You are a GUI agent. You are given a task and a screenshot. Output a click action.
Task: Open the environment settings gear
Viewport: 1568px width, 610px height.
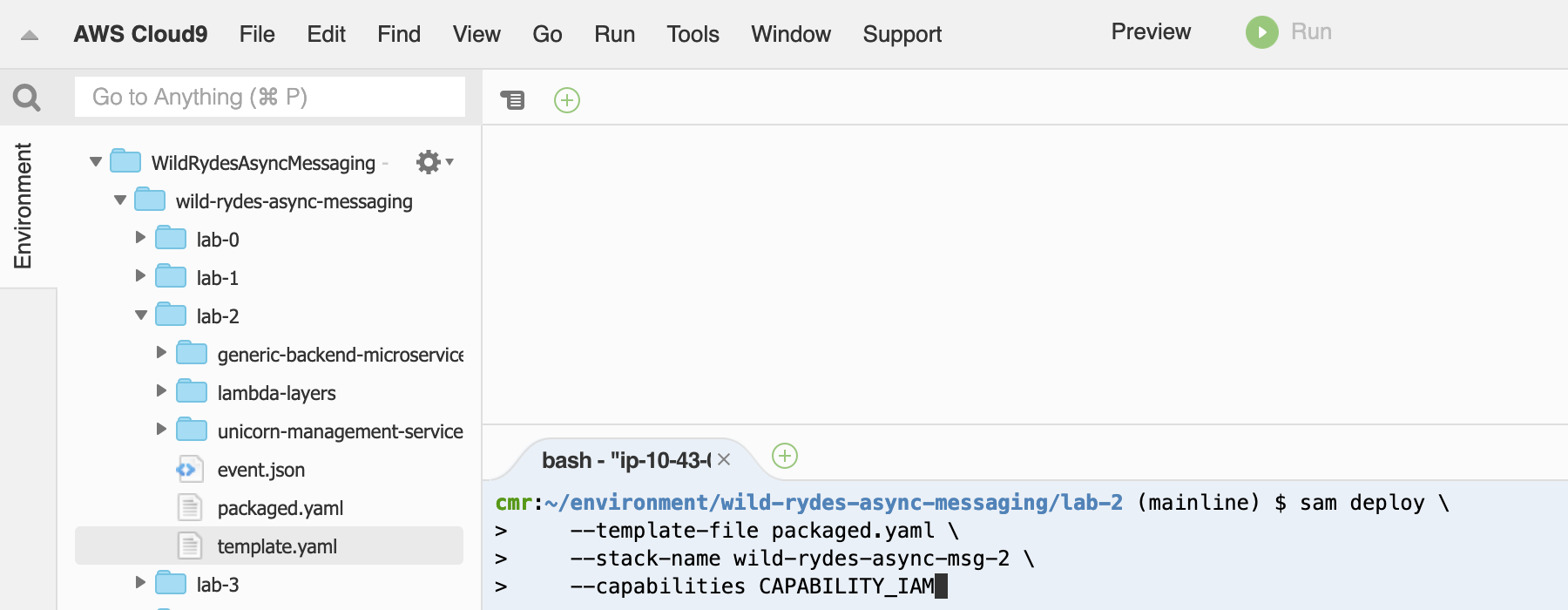429,162
